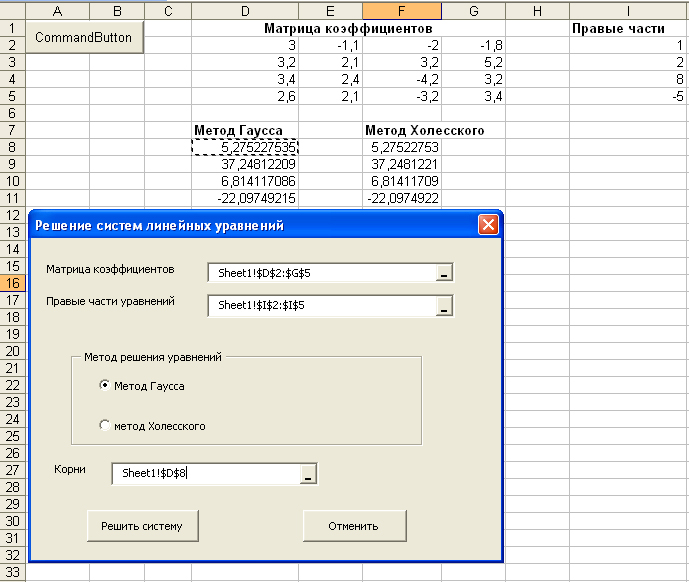Screen dimensions: 689x582
Task: Choose the метод Холесского radio option
Action: point(105,425)
